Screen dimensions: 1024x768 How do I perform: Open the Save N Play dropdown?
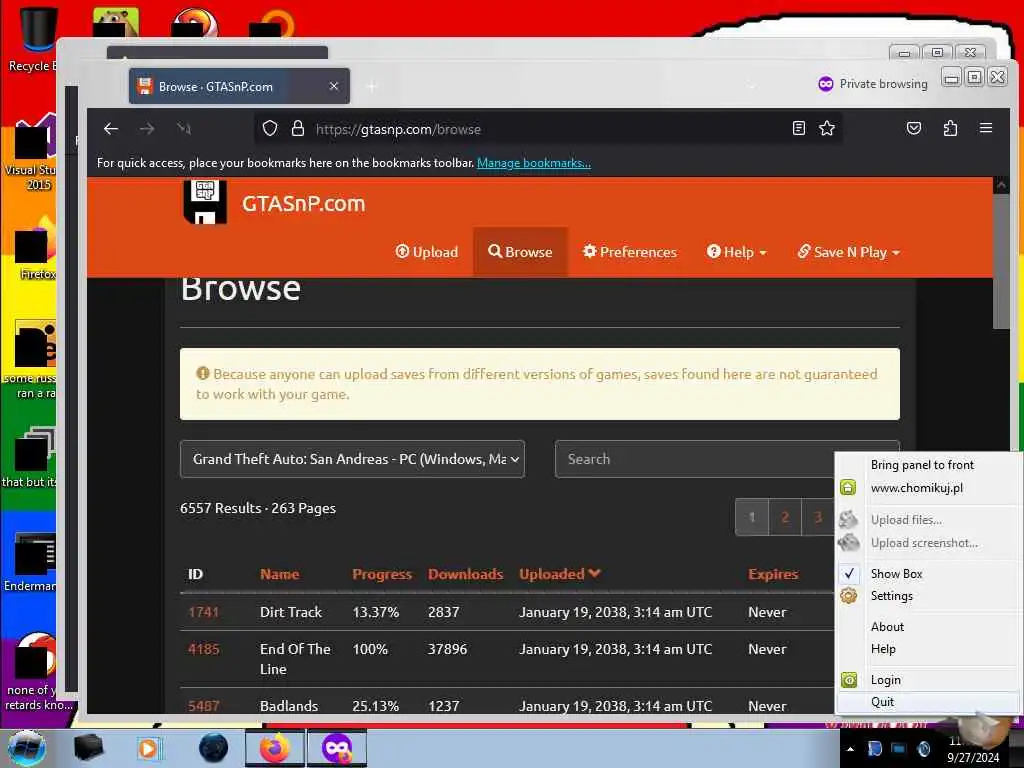(x=848, y=252)
